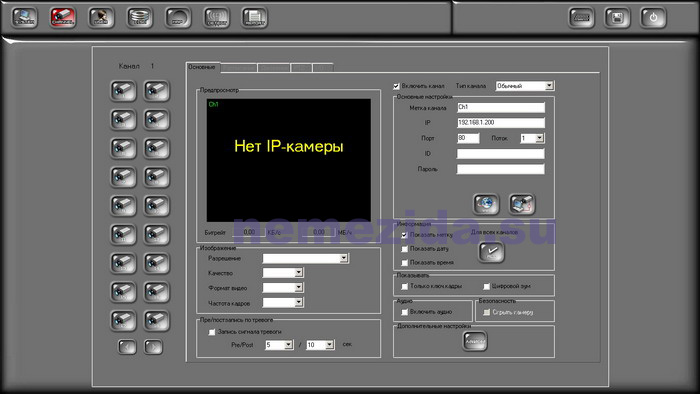The height and width of the screenshot is (394, 700).
Task: Click the on-screen keyboard icon
Action: (x=582, y=18)
